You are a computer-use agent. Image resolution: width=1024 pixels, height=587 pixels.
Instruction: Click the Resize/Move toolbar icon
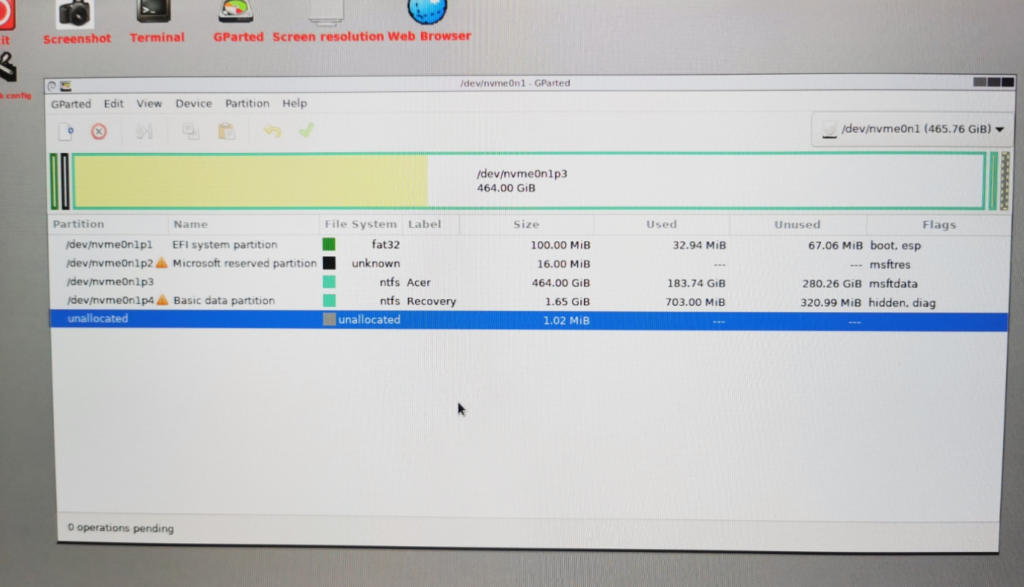pyautogui.click(x=144, y=131)
